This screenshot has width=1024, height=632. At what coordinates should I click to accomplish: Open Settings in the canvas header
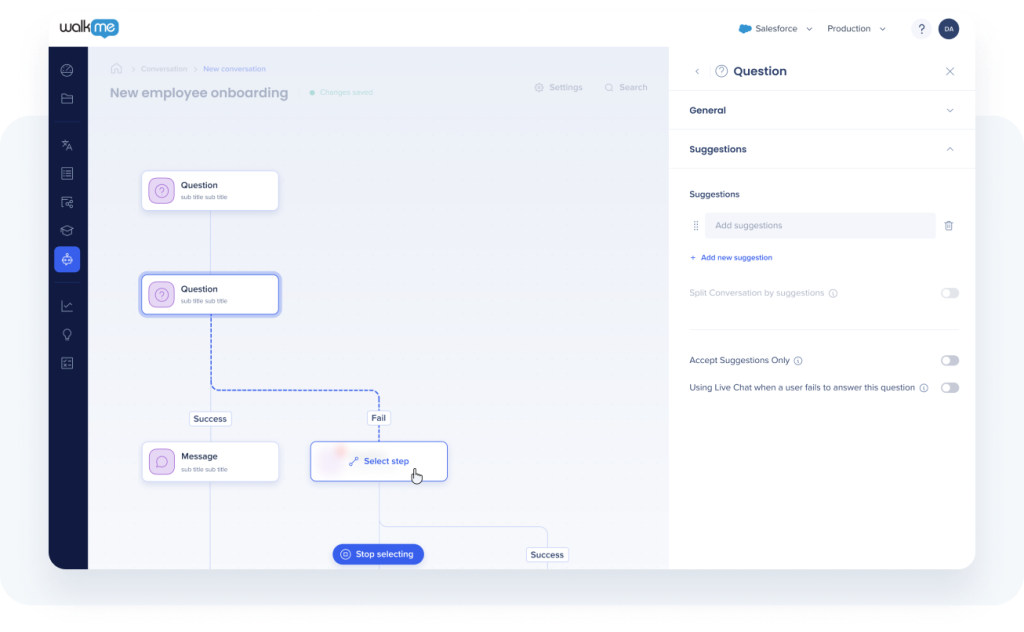tap(558, 88)
